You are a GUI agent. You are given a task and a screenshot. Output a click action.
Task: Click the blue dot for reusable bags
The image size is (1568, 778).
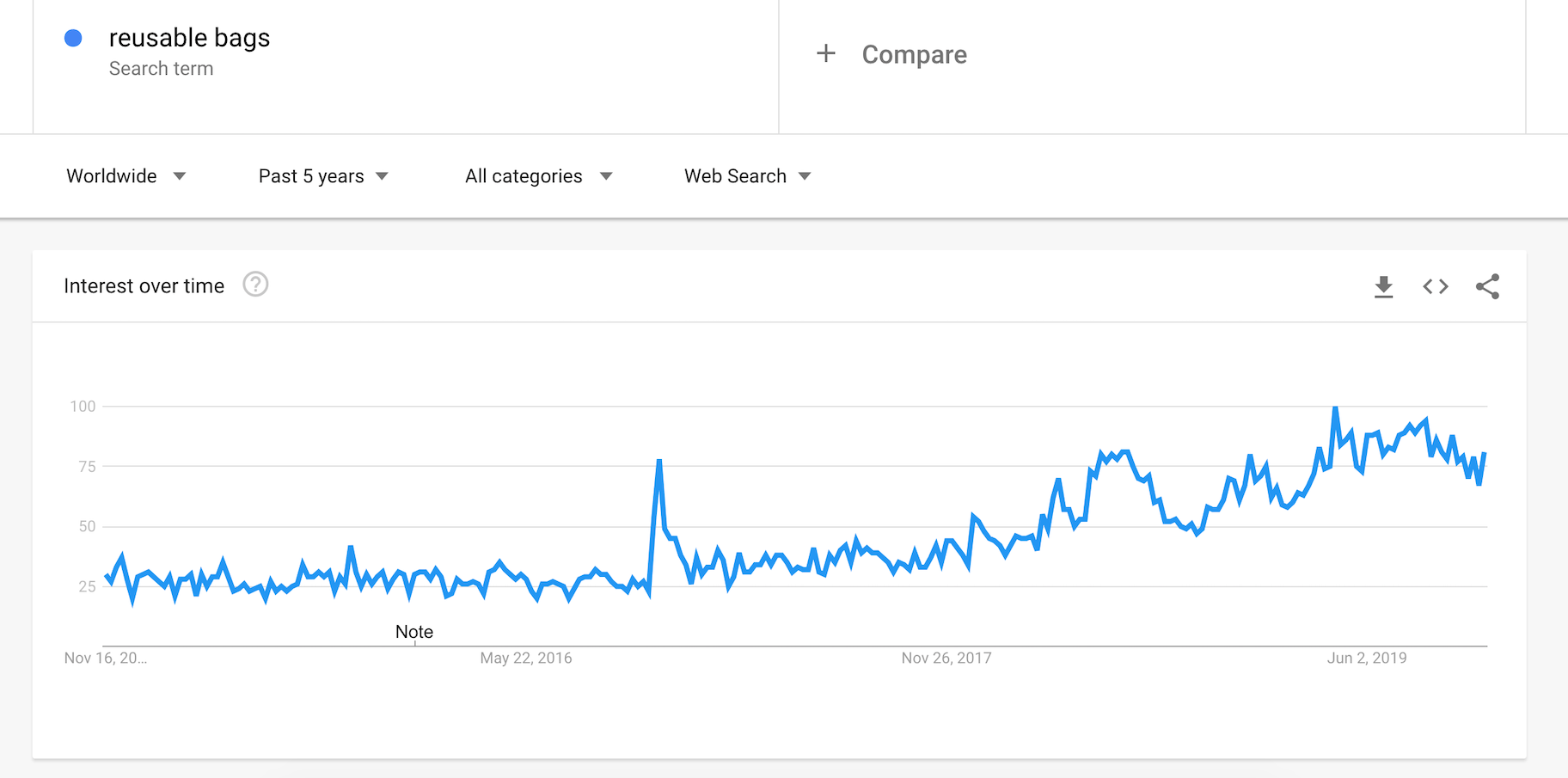(x=73, y=38)
